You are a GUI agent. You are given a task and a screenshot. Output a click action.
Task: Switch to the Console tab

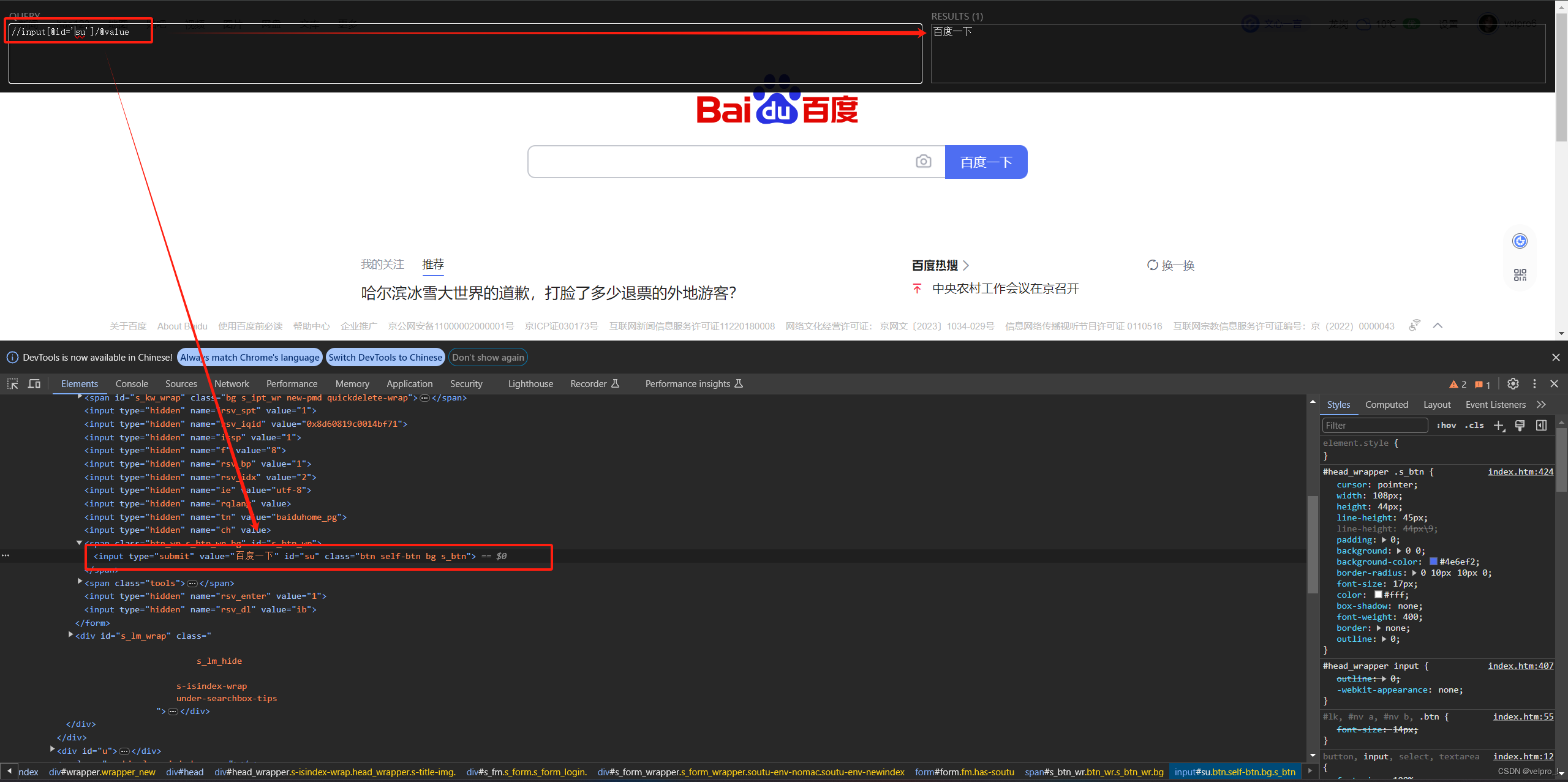pyautogui.click(x=132, y=384)
